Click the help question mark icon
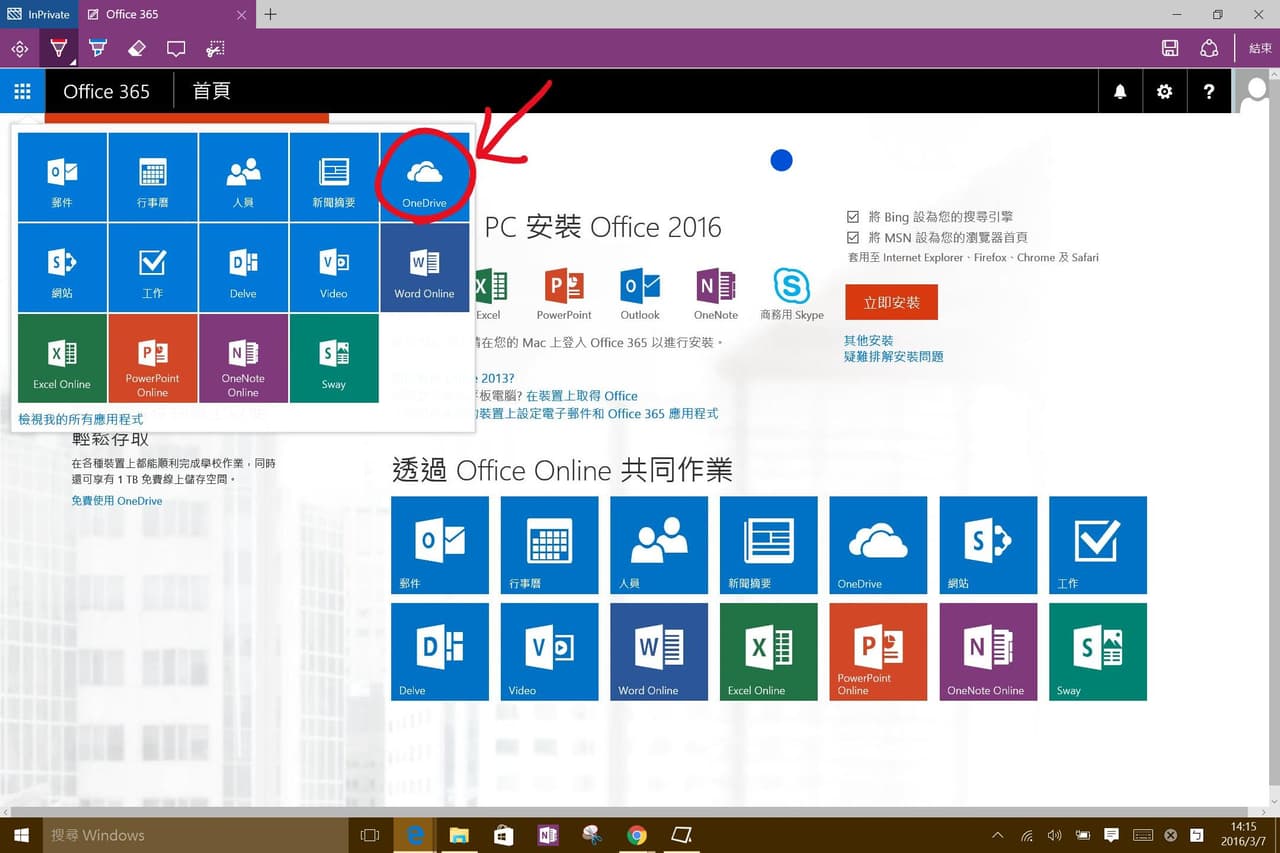Viewport: 1280px width, 853px height. coord(1209,91)
